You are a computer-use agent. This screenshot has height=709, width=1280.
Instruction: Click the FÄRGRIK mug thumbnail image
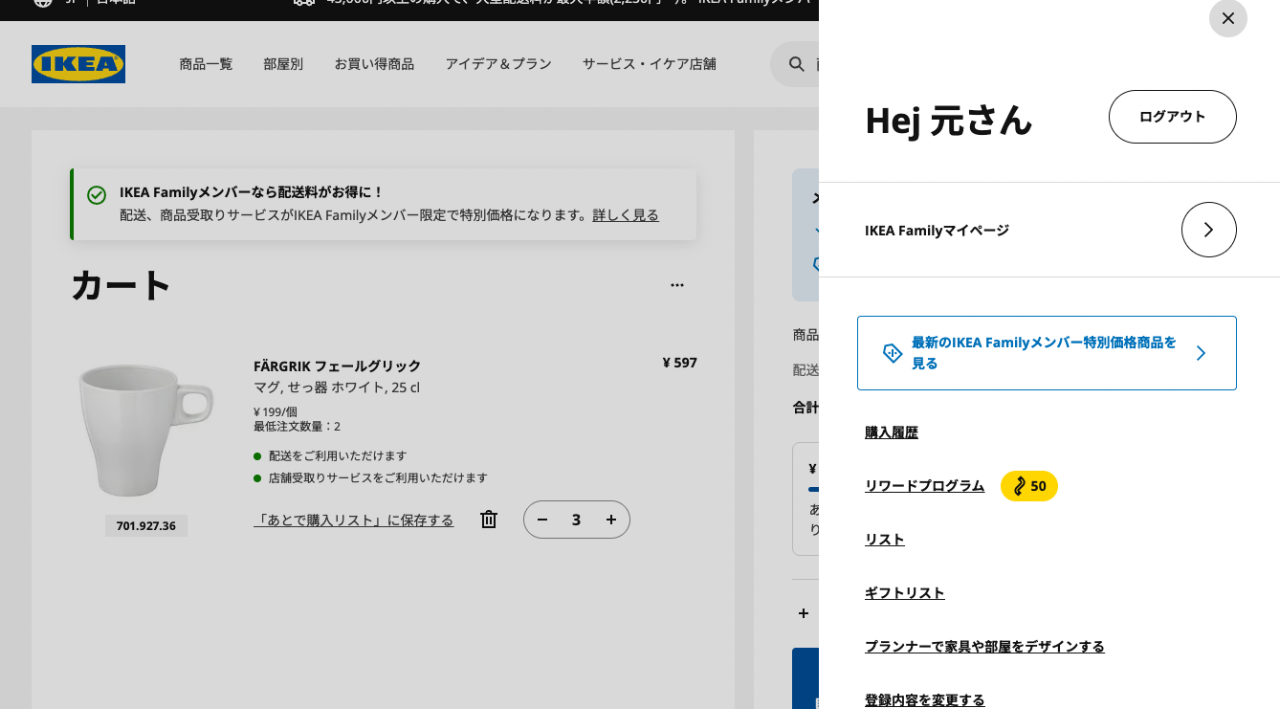pyautogui.click(x=146, y=430)
